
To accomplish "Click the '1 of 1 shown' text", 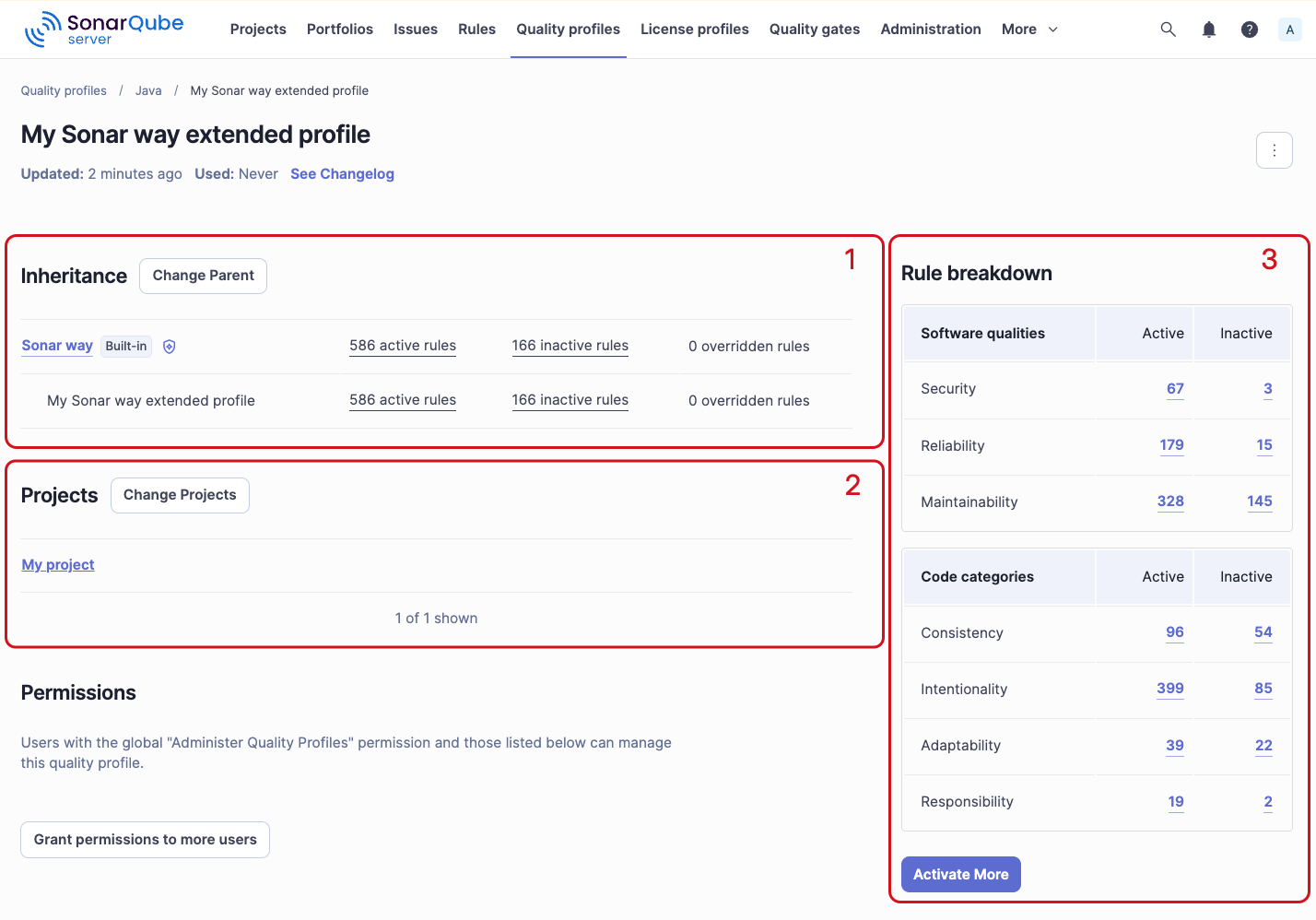I will [x=436, y=619].
